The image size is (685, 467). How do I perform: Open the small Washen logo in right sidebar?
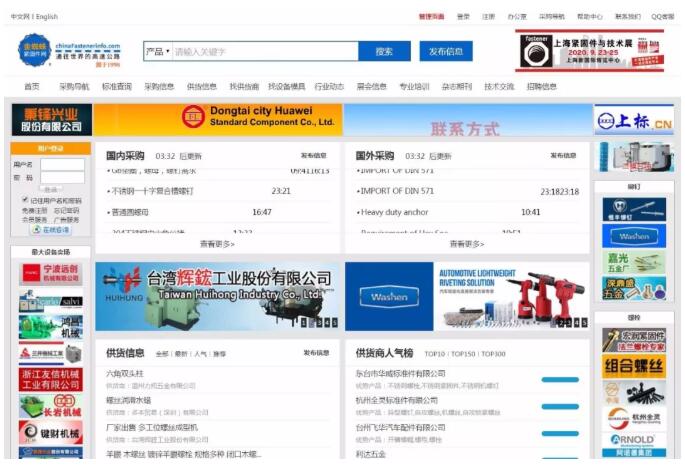[634, 236]
